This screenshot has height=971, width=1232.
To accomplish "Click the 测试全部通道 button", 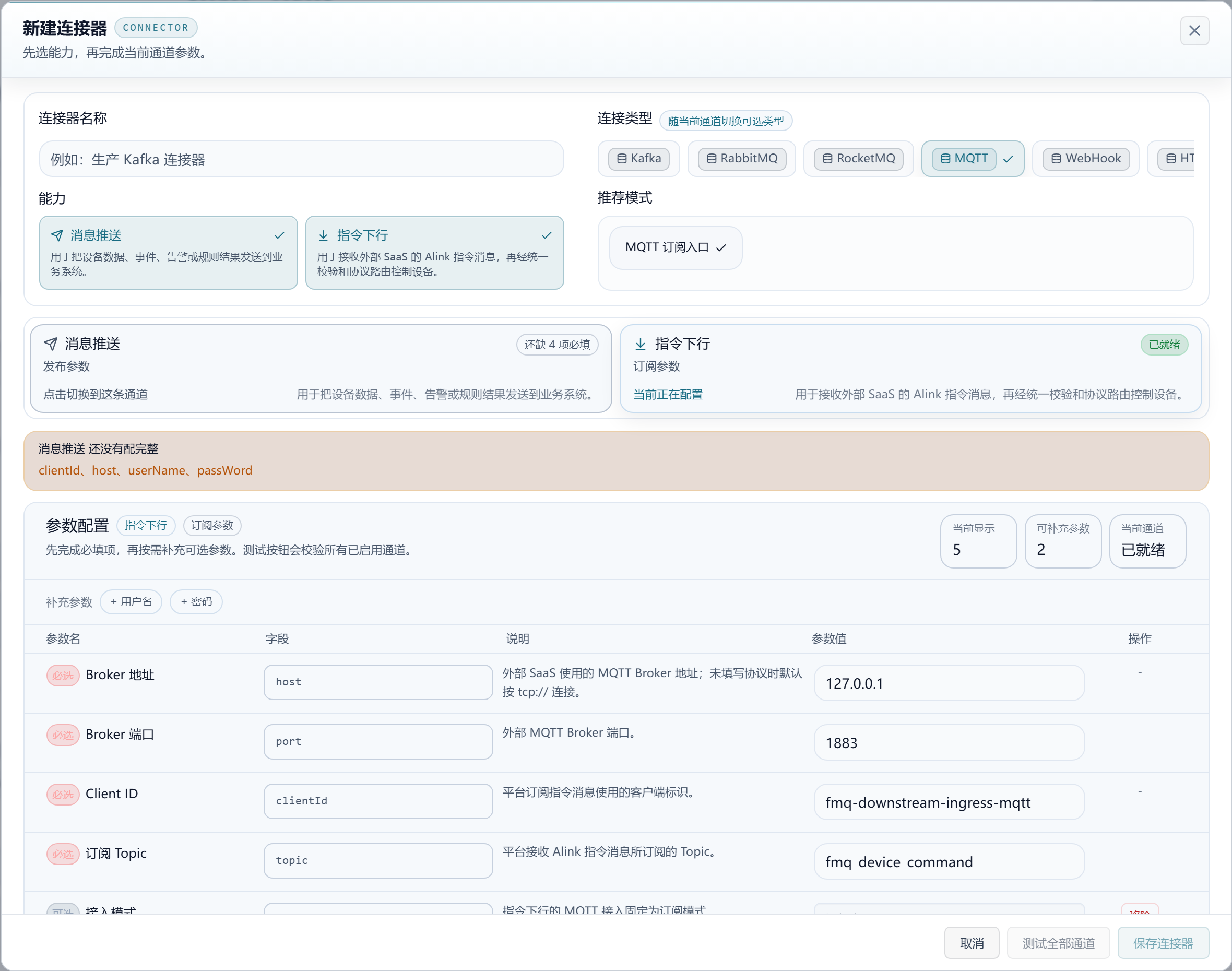I will click(1058, 943).
